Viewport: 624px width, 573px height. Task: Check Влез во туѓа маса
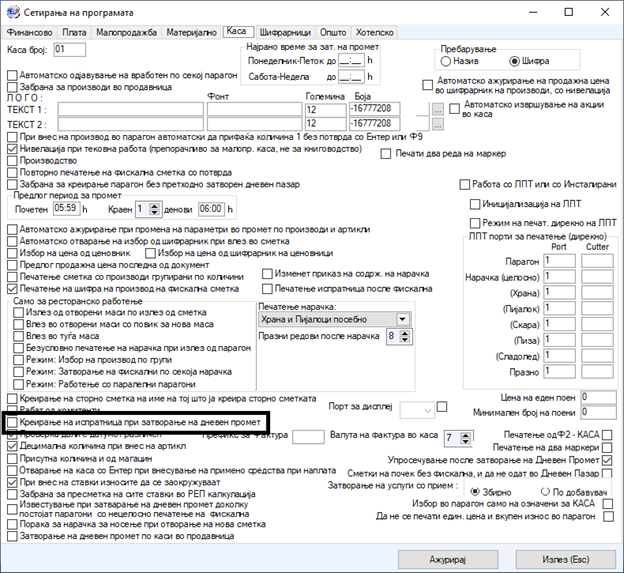18,336
